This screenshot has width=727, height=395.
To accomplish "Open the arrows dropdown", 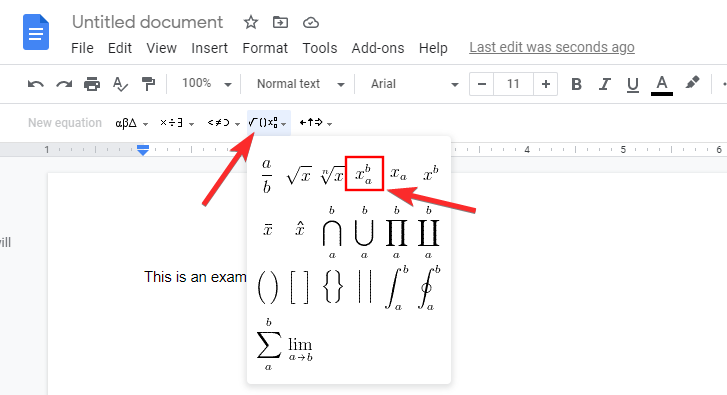I will [315, 123].
